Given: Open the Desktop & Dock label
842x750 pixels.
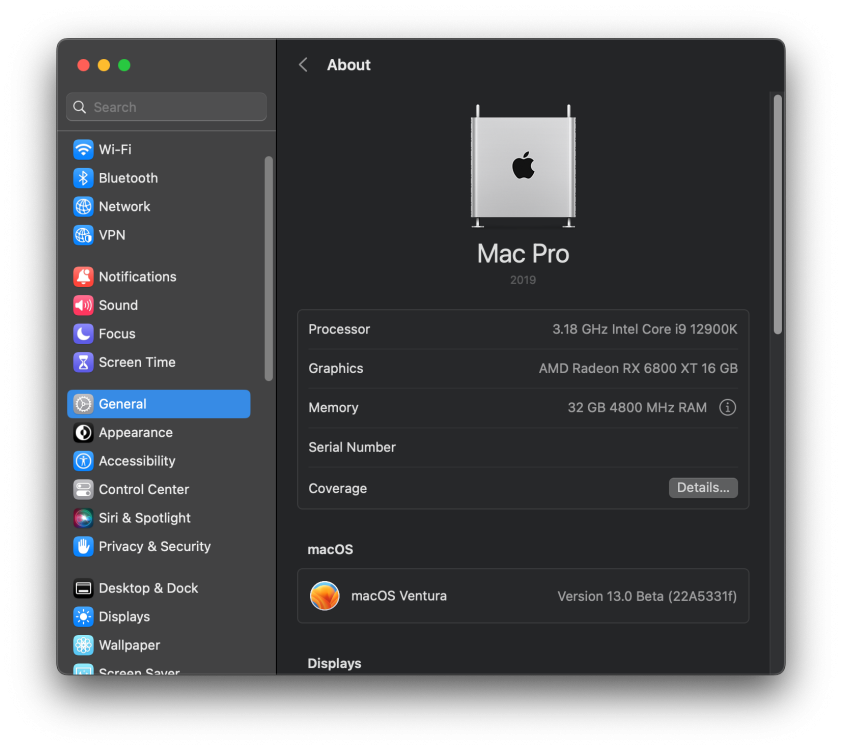Looking at the screenshot, I should [148, 588].
